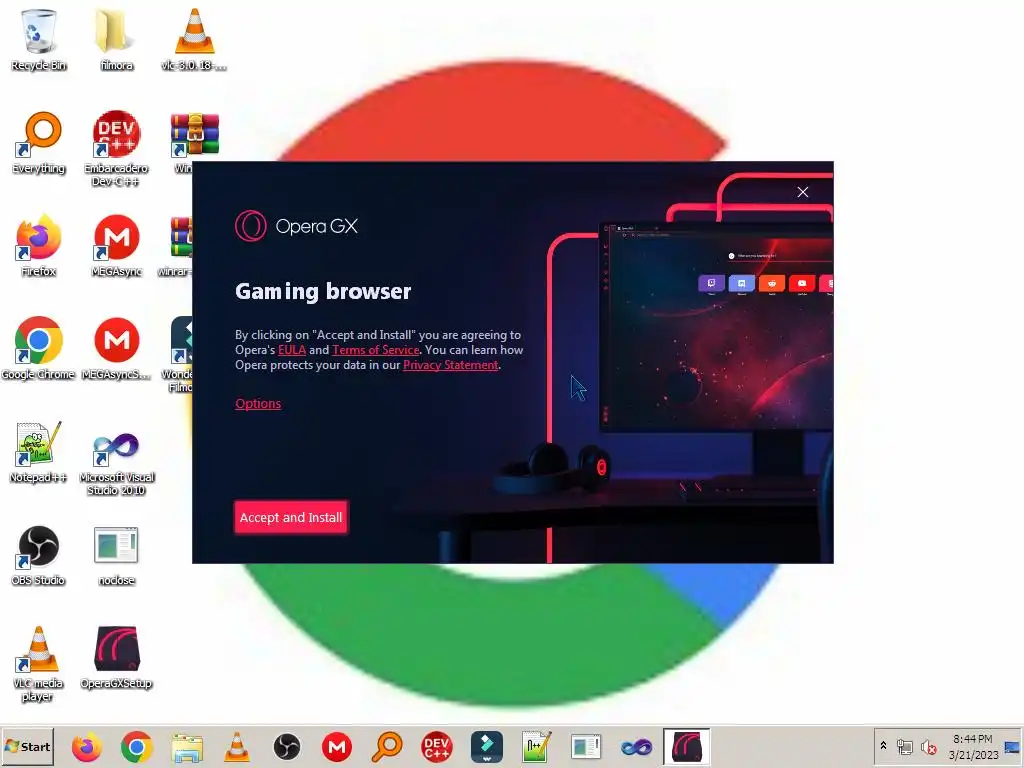Click the Show desktop tray button
This screenshot has height=768, width=1024.
tap(1012, 746)
